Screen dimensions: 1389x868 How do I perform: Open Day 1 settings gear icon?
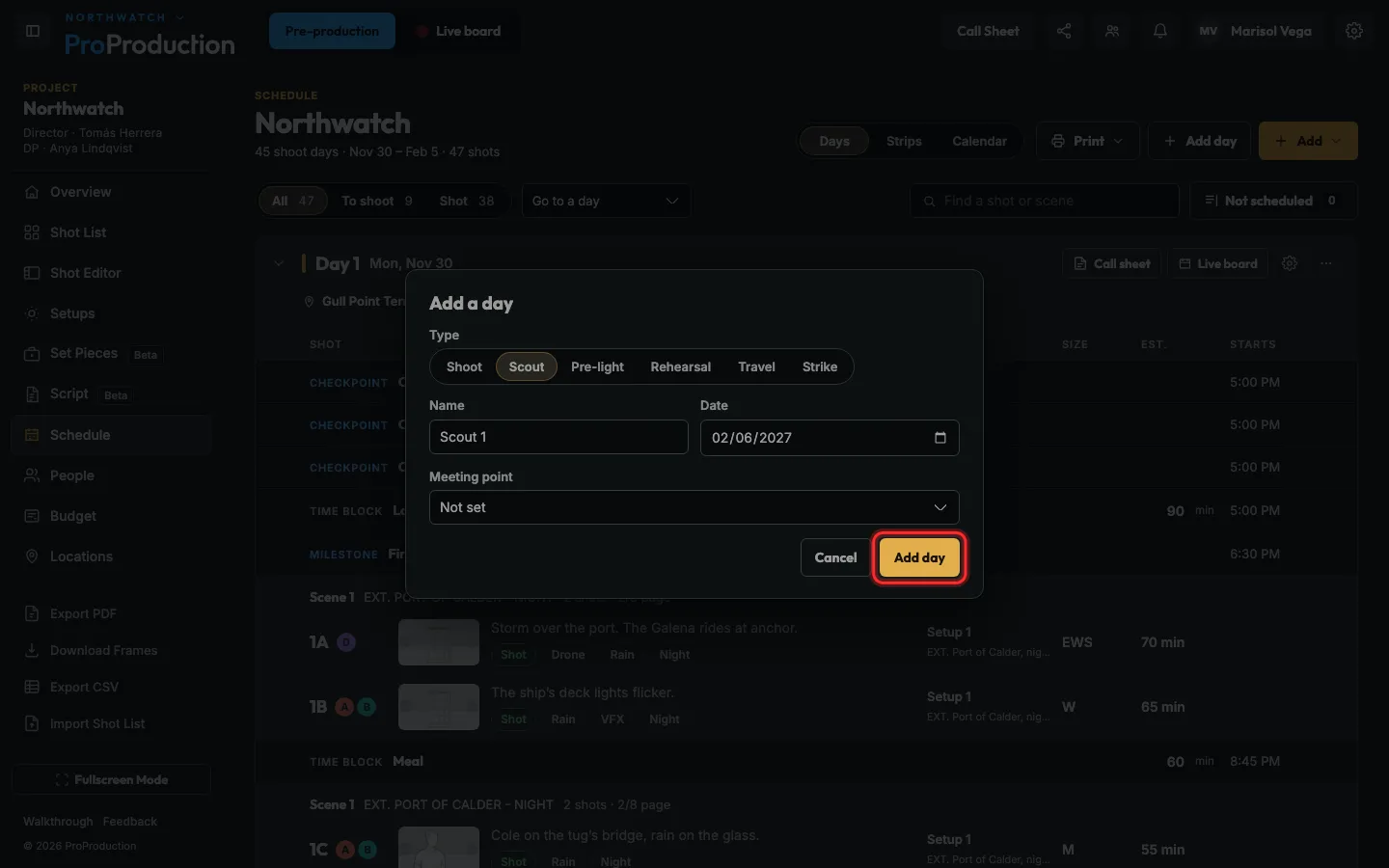click(1290, 263)
